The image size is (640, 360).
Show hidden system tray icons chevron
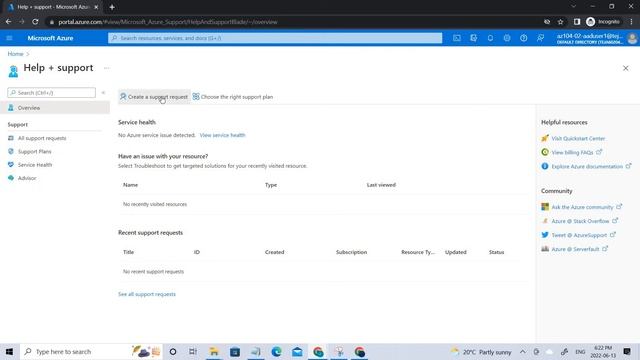pos(523,352)
